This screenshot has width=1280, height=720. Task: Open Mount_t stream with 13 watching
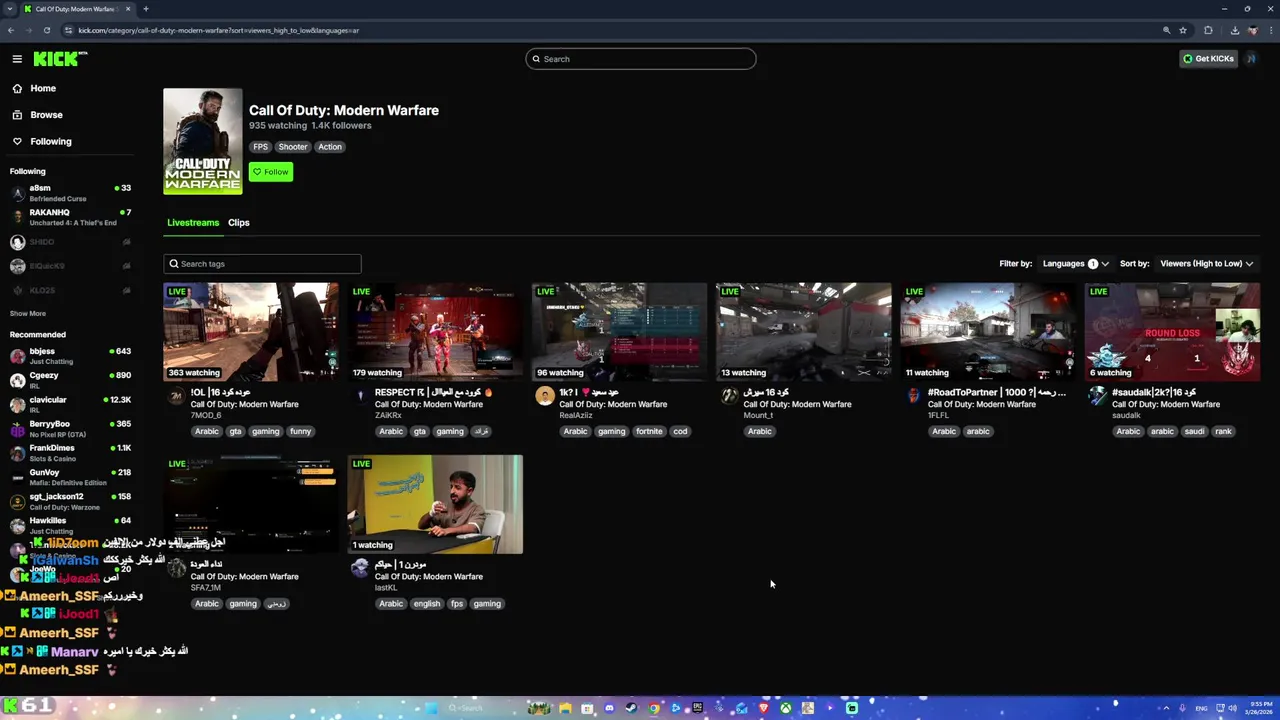click(803, 332)
